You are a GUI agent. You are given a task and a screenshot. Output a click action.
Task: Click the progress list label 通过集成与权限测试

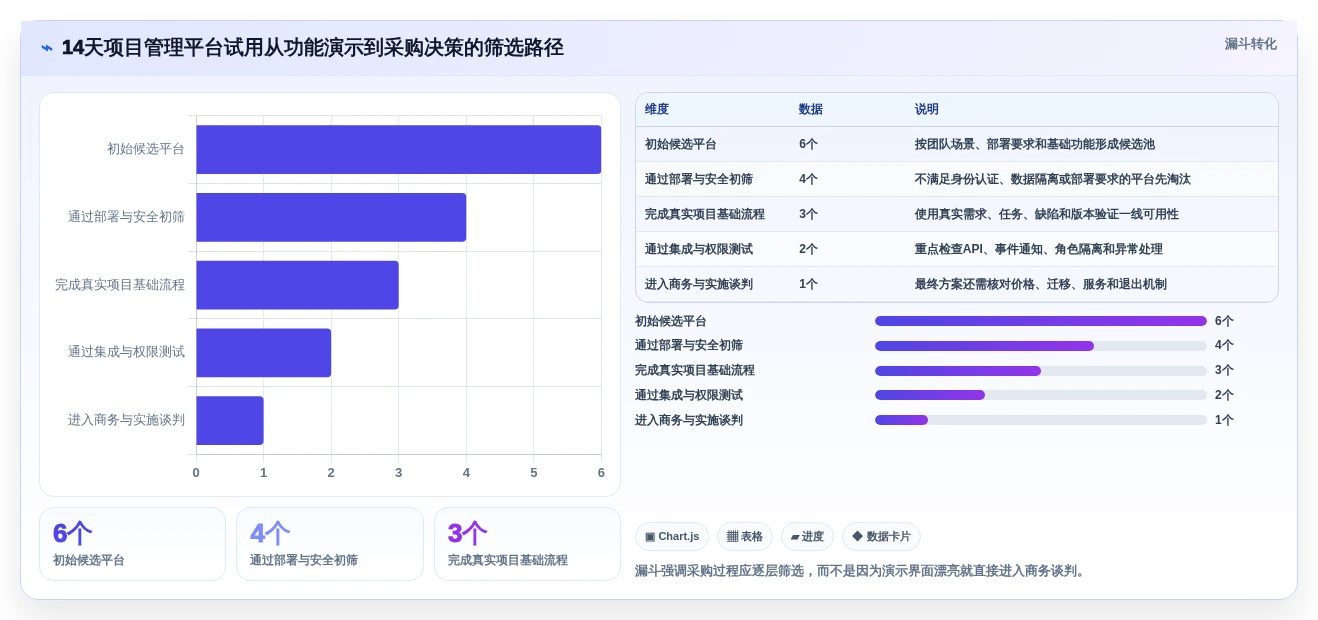pos(689,395)
